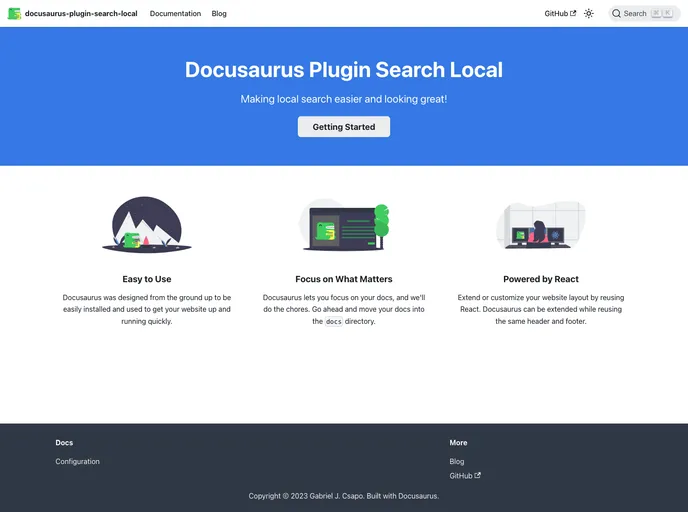Click the K shortcut key hint
688x512 pixels.
[x=667, y=13]
